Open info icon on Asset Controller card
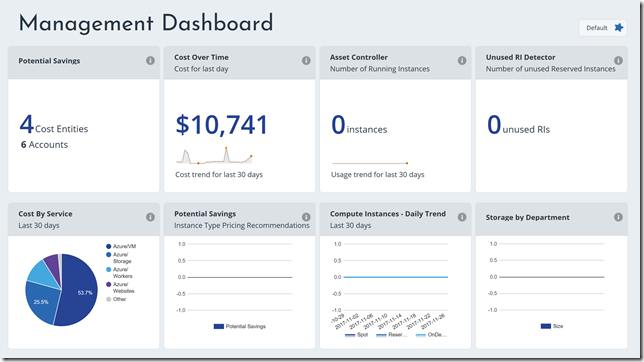644x362 pixels. (462, 61)
